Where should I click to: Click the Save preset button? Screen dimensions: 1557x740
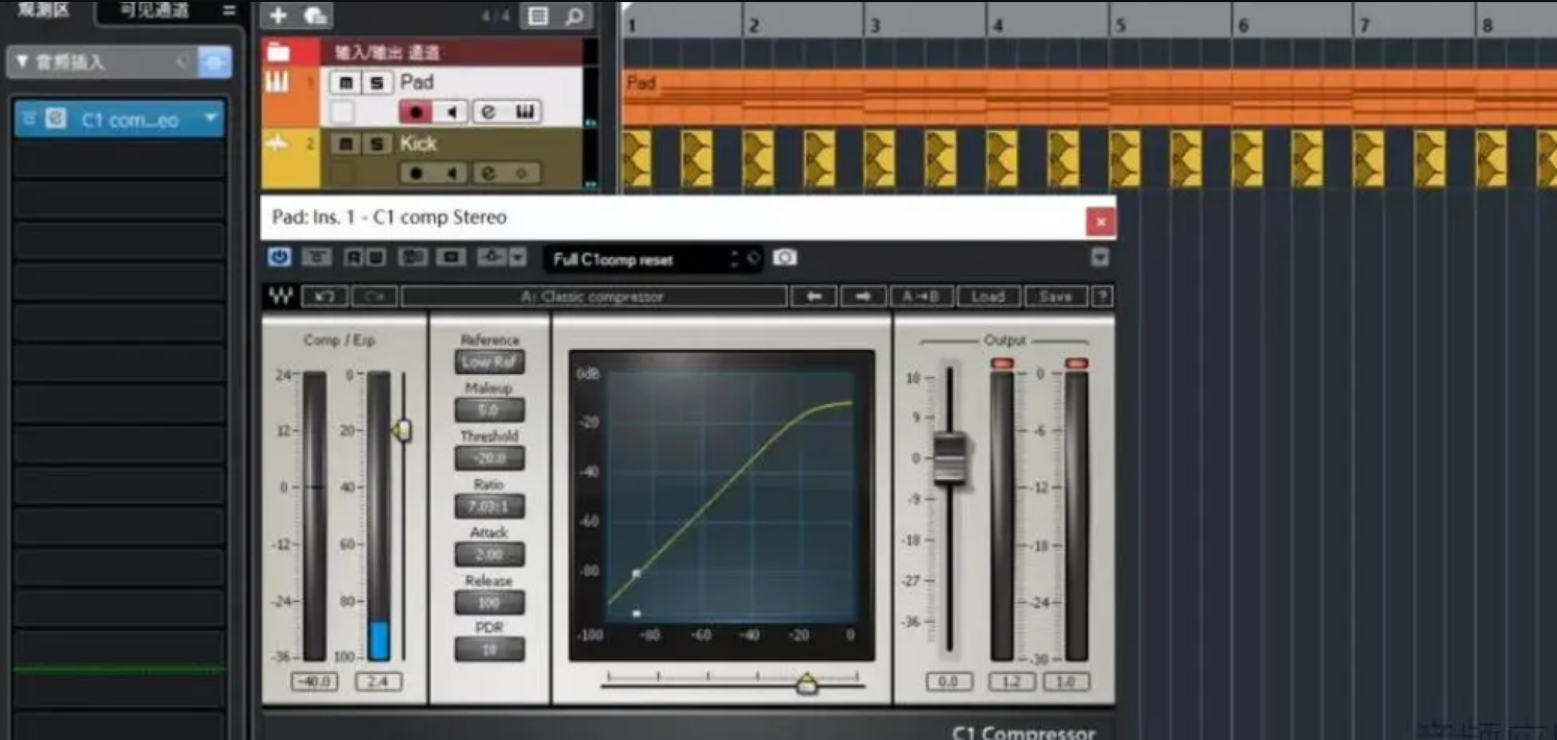(x=1056, y=296)
